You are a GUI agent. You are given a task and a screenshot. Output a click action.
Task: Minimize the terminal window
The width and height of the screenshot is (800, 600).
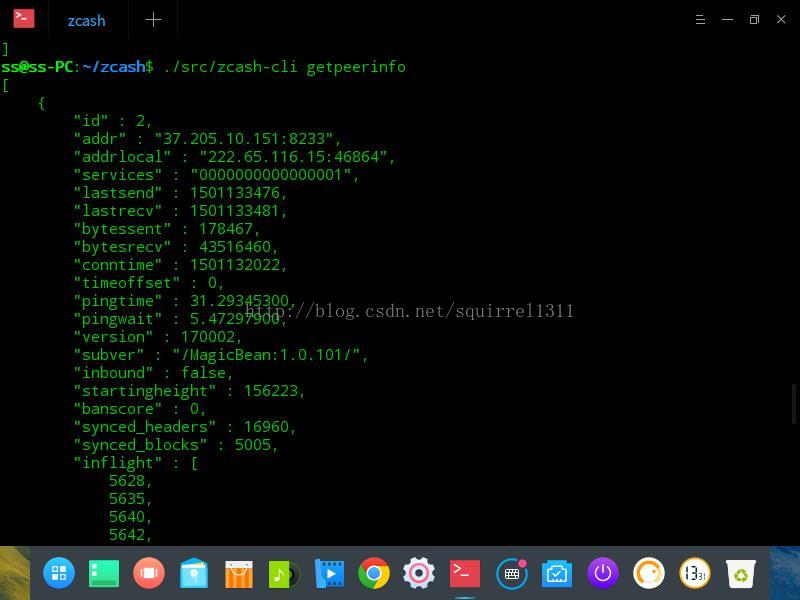pos(727,19)
